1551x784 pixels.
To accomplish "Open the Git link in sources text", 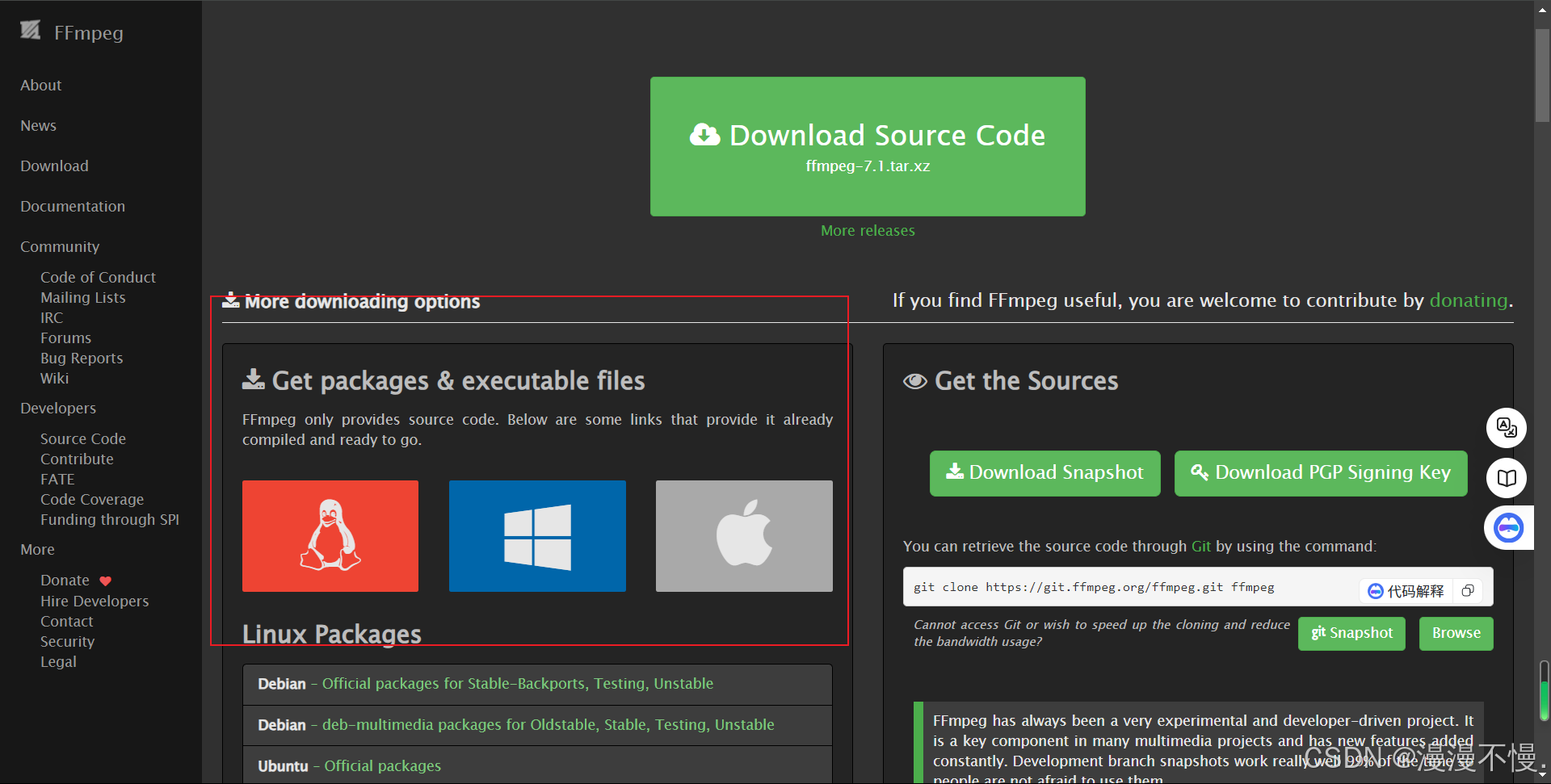I will [1201, 547].
